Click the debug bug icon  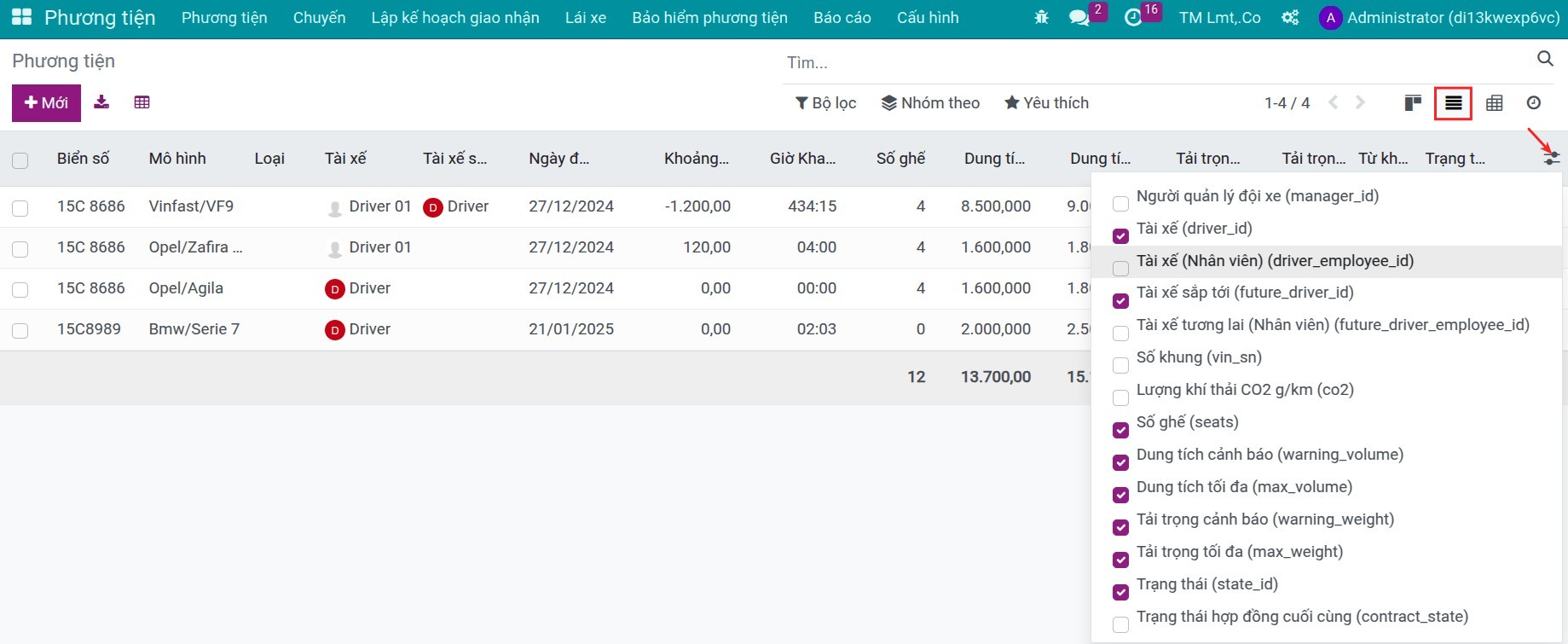coord(1041,17)
